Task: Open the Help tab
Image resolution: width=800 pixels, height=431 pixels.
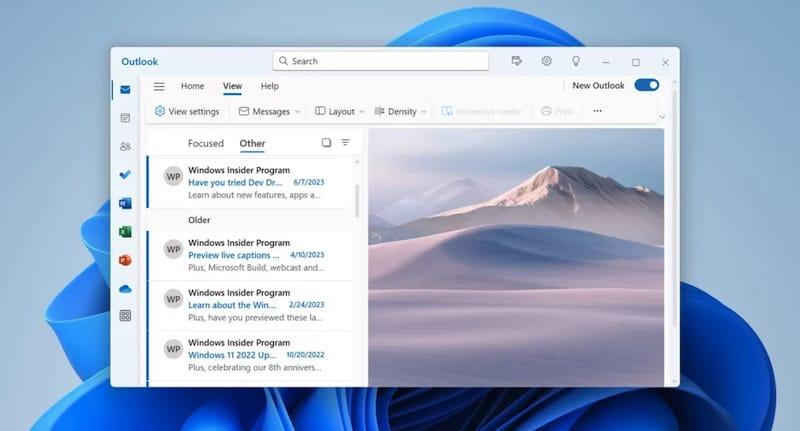Action: [x=270, y=86]
